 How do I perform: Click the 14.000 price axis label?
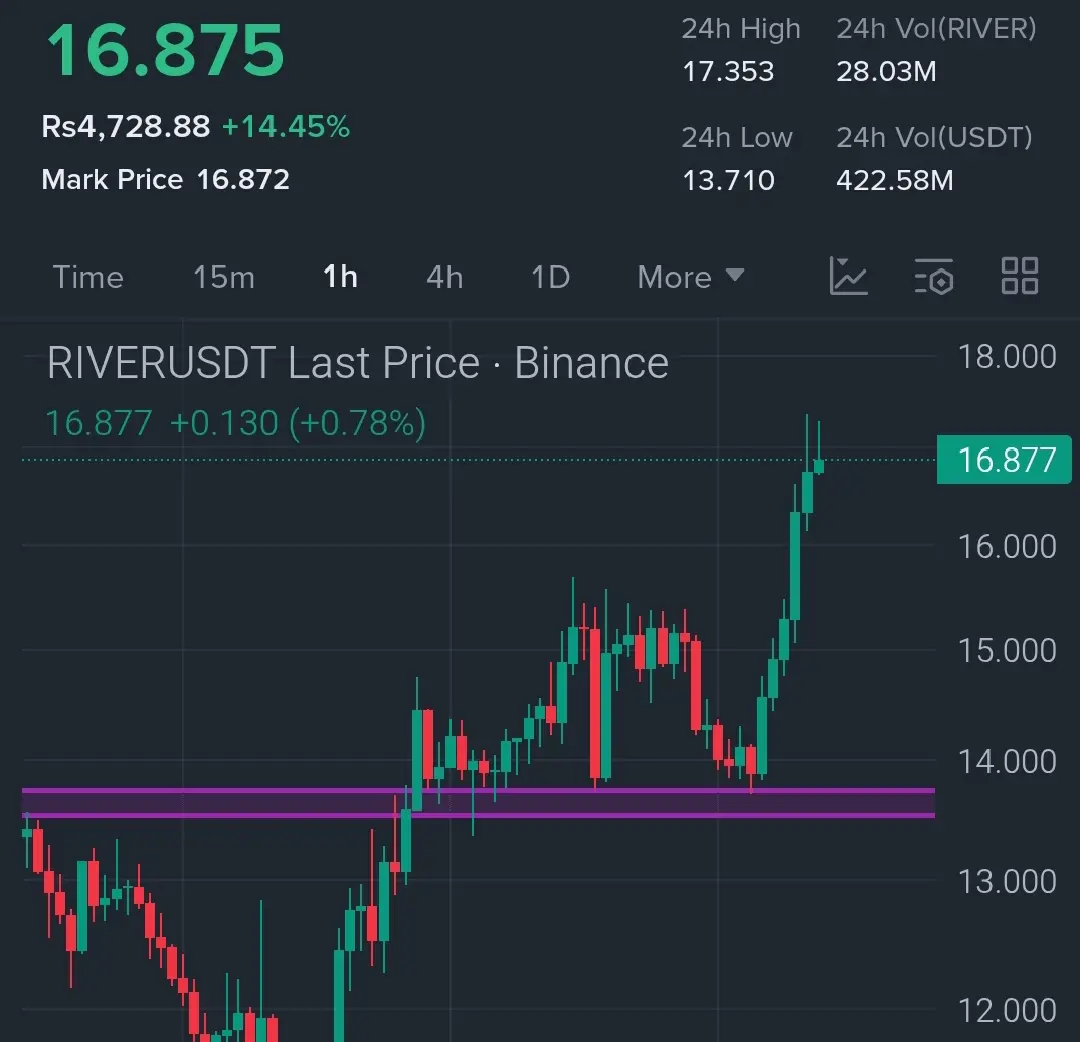[x=1007, y=762]
